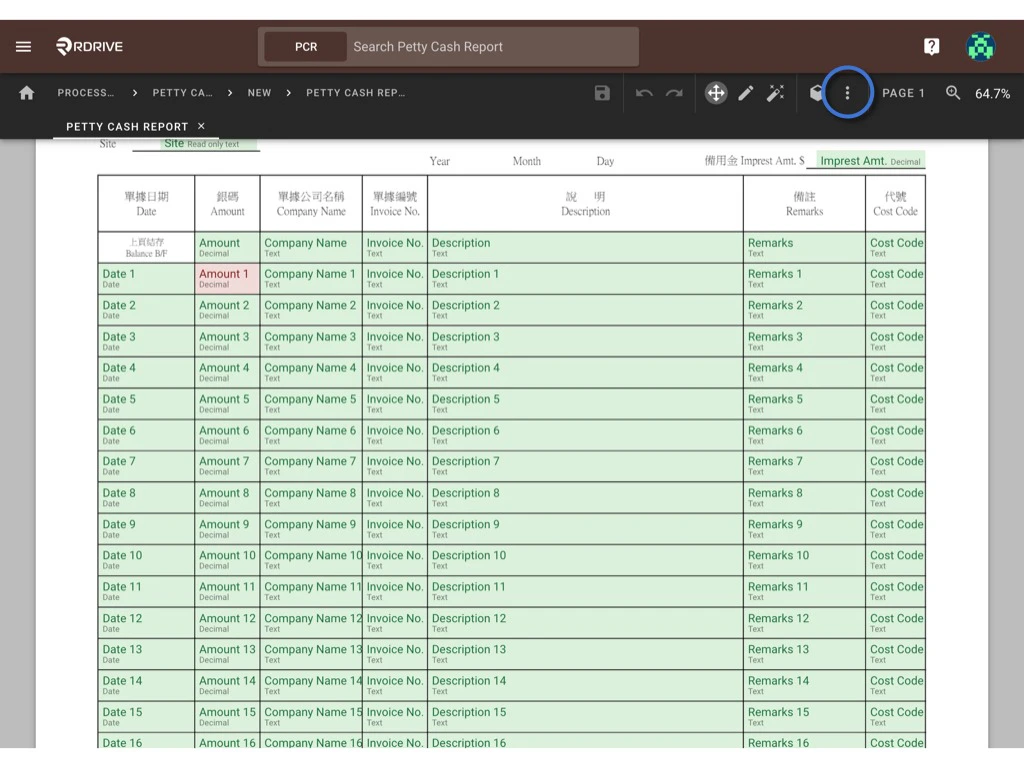This screenshot has height=768, width=1024.
Task: Open the three-dot more options menu
Action: tap(847, 93)
